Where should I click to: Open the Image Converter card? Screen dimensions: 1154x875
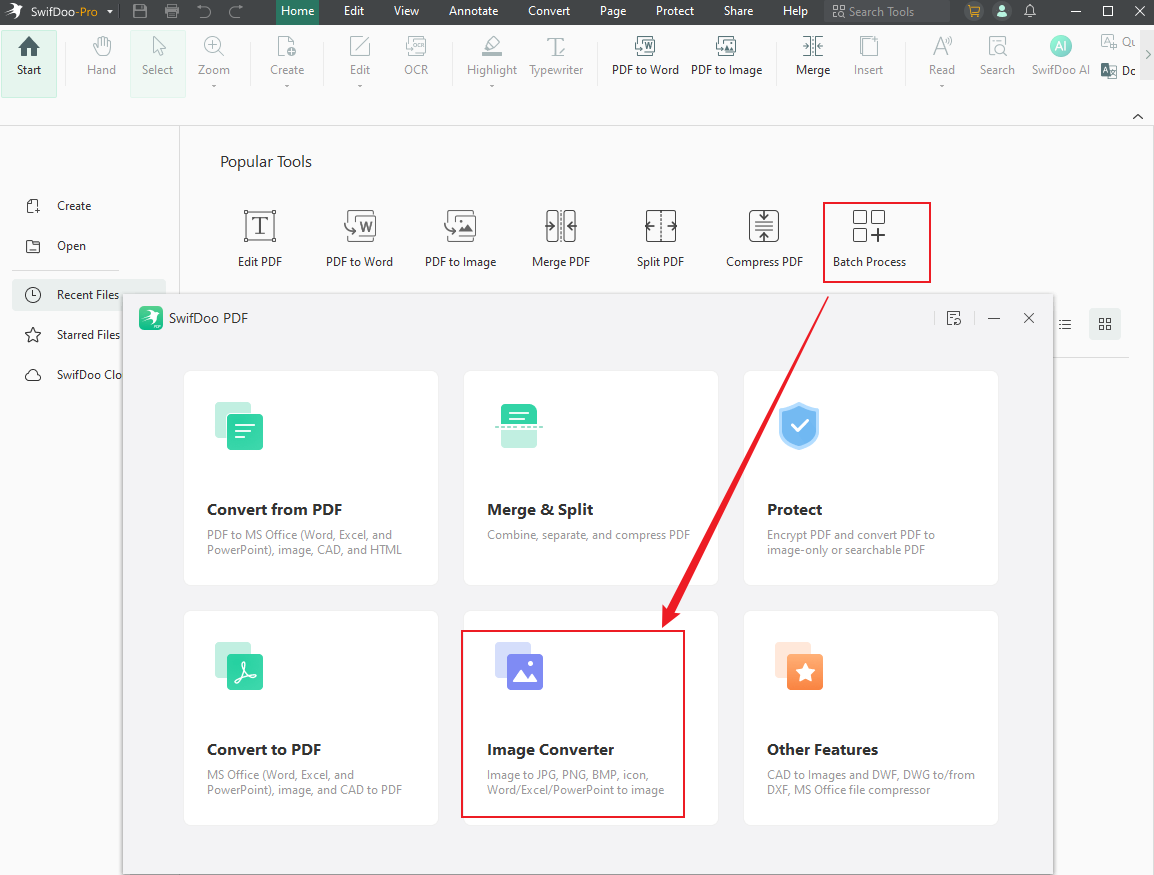(572, 718)
